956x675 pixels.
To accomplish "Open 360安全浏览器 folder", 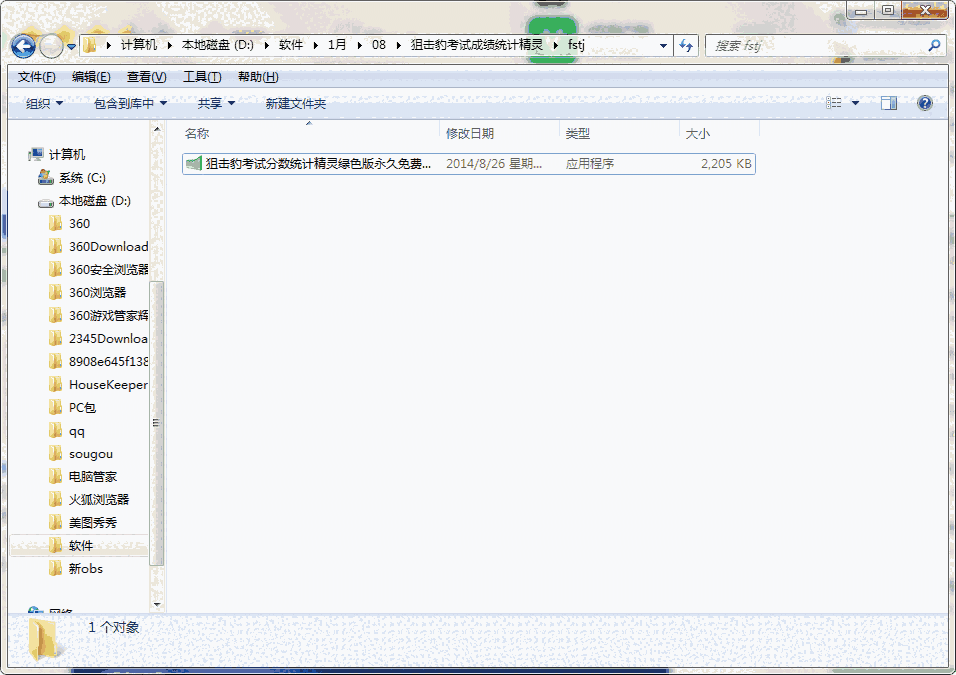I will tap(109, 270).
